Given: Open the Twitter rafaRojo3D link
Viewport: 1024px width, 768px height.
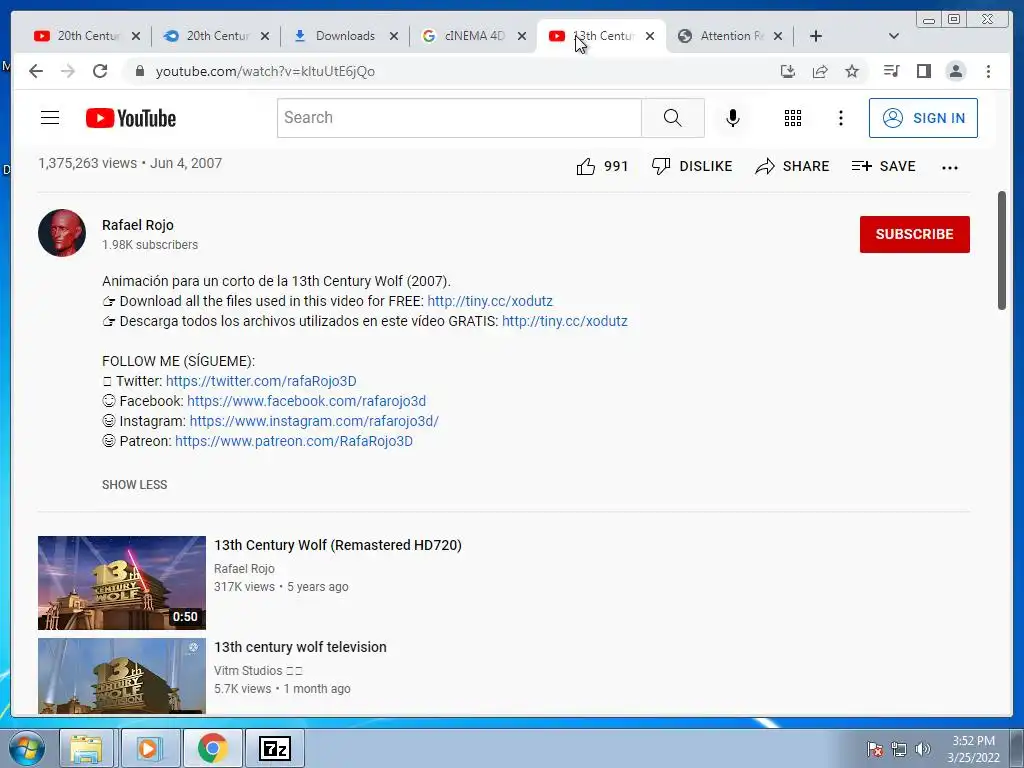Looking at the screenshot, I should point(261,381).
